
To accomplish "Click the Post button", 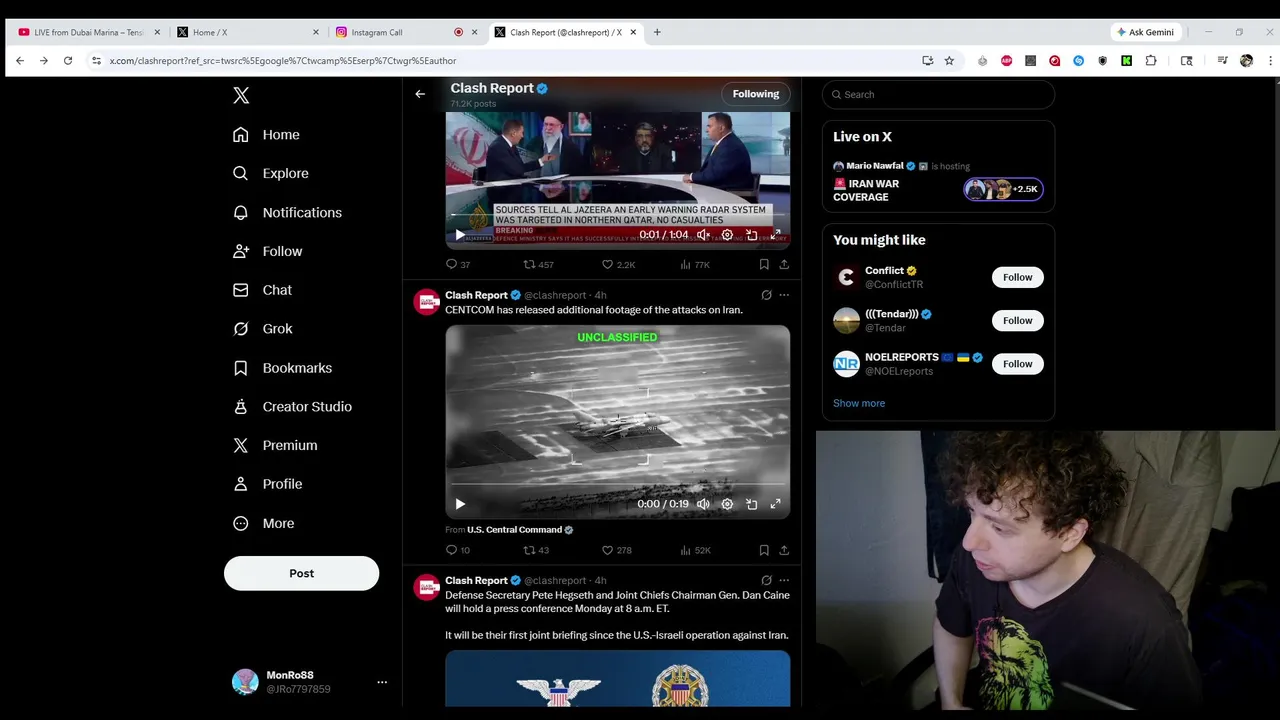I will click(x=301, y=573).
